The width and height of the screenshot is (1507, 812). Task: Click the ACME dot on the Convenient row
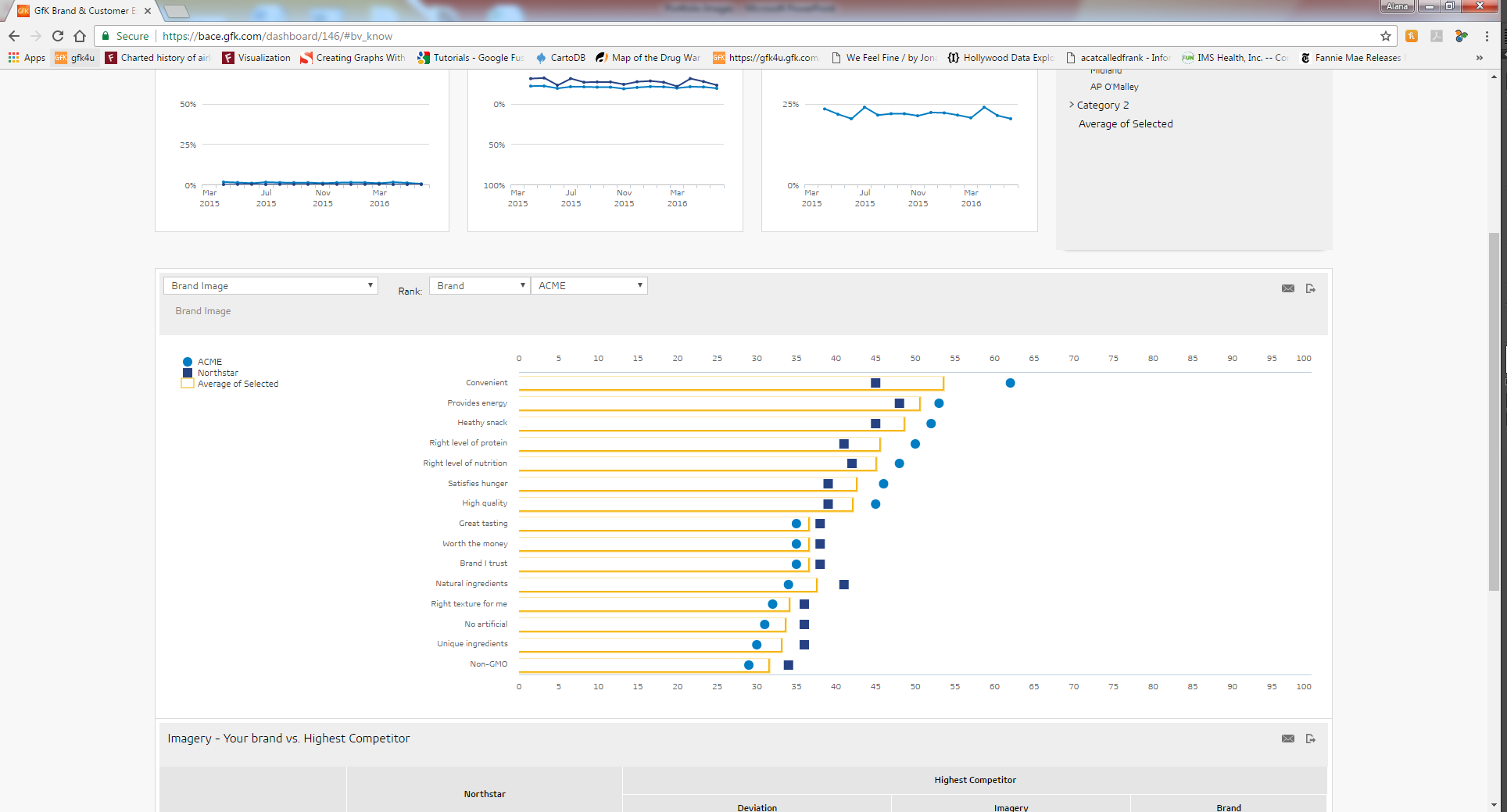coord(1010,383)
